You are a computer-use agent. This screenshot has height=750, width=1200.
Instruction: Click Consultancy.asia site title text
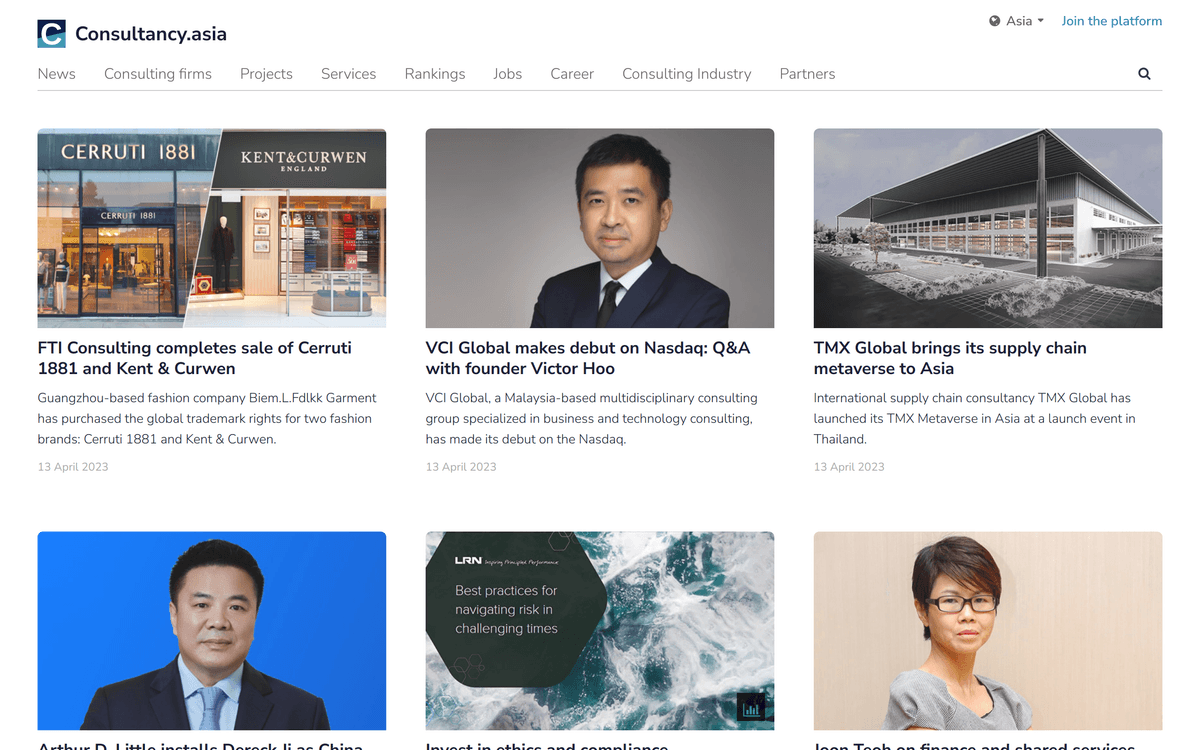(151, 34)
